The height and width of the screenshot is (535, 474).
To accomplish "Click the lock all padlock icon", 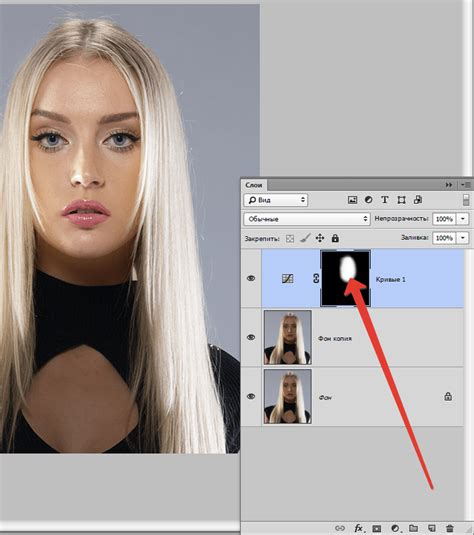I will (x=335, y=238).
